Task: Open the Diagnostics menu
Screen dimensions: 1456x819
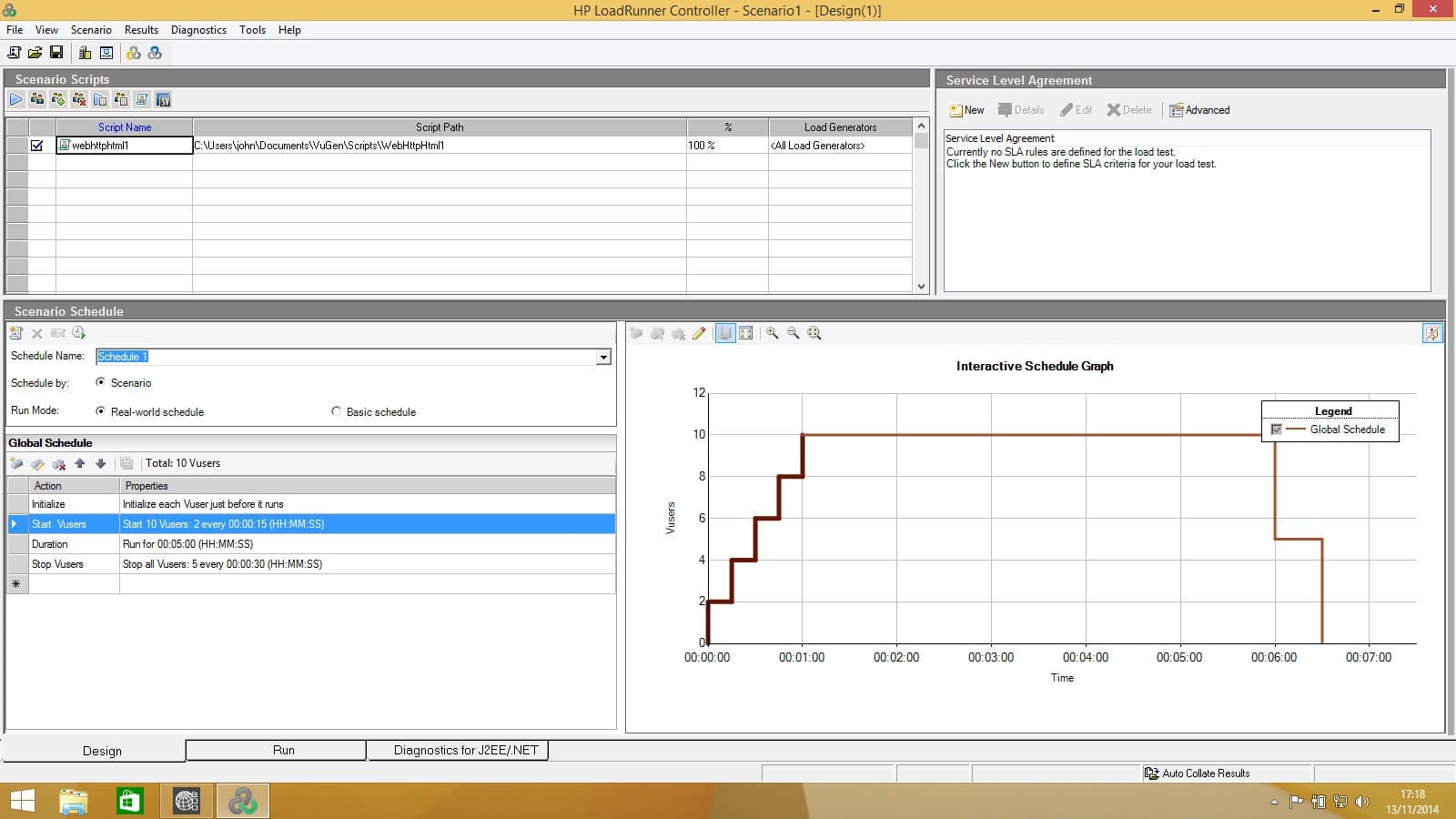Action: point(198,30)
